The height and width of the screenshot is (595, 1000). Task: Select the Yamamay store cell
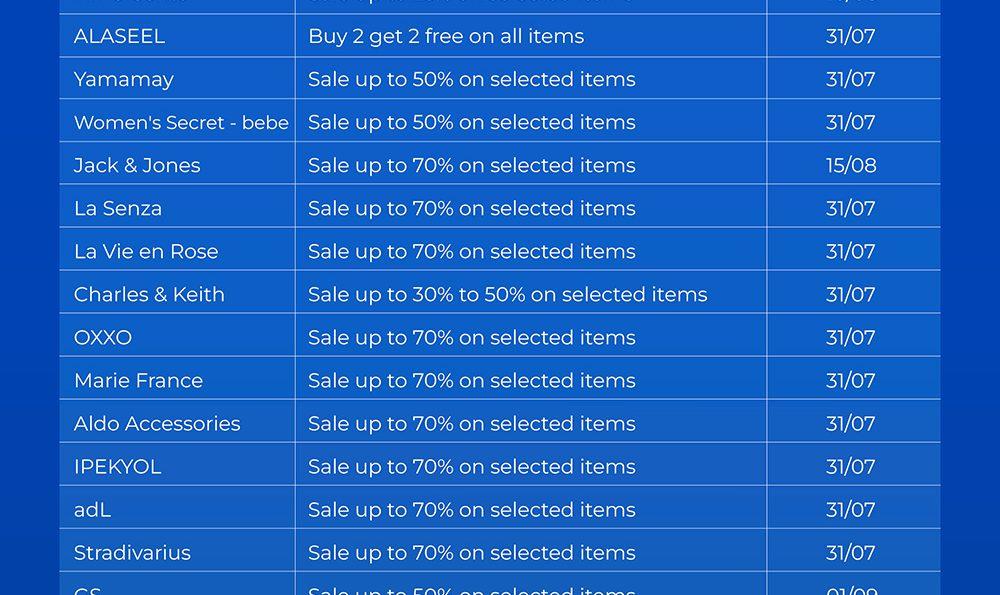coord(124,79)
